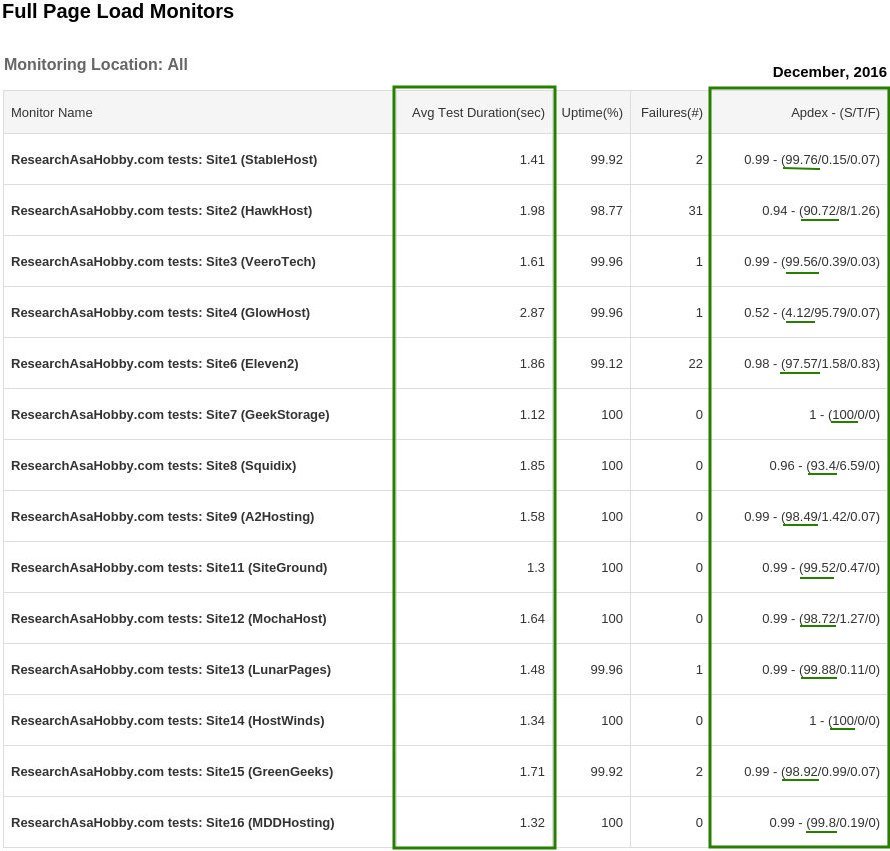
Task: Click the Monitoring Location: All label
Action: 96,64
